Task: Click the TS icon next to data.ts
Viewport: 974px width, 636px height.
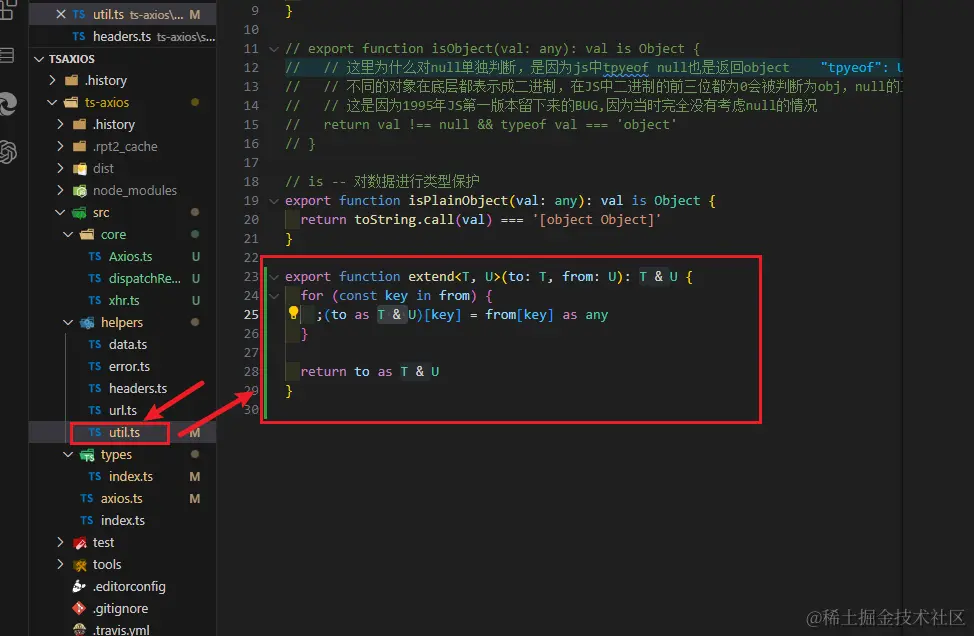Action: pos(95,344)
